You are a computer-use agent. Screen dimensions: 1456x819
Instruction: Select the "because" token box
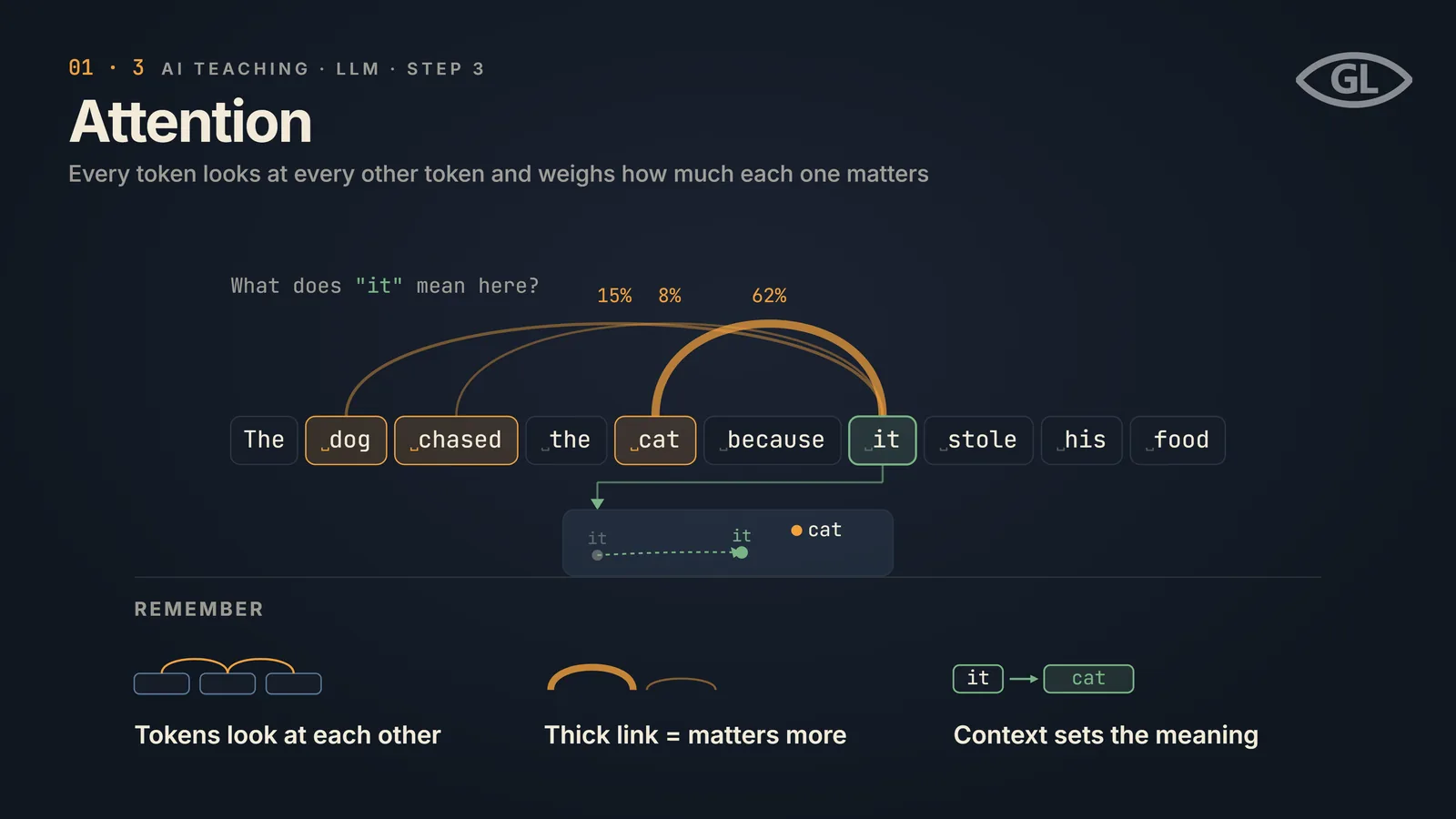(x=772, y=440)
